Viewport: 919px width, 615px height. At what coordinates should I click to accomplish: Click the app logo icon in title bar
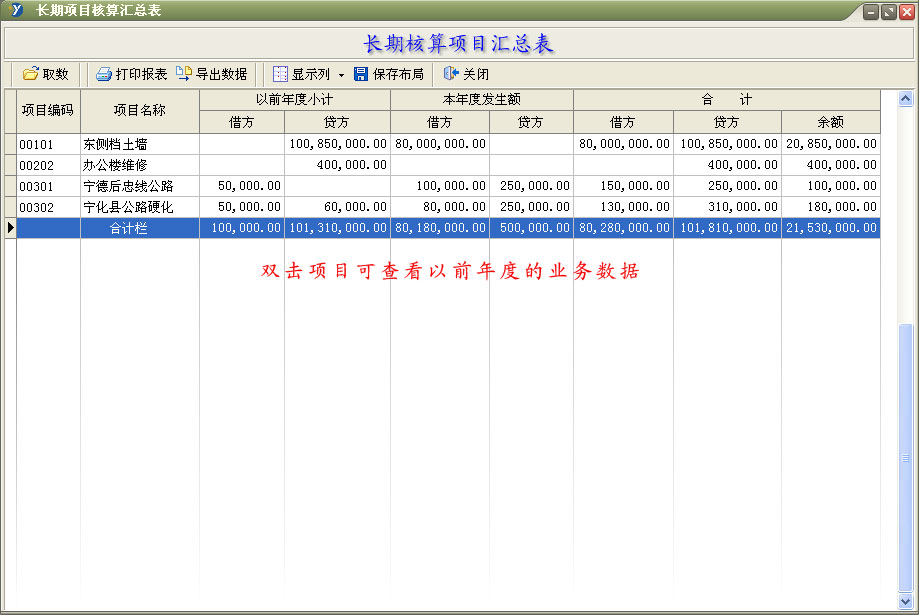(17, 10)
